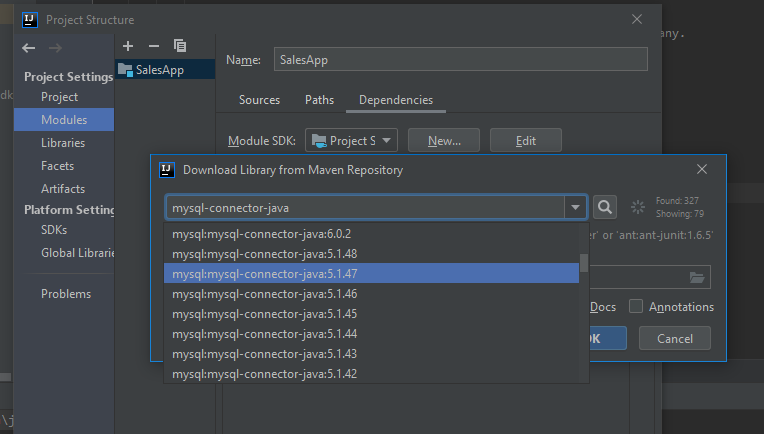This screenshot has width=764, height=434.
Task: Open the Maven search history dropdown arrow
Action: (x=575, y=208)
